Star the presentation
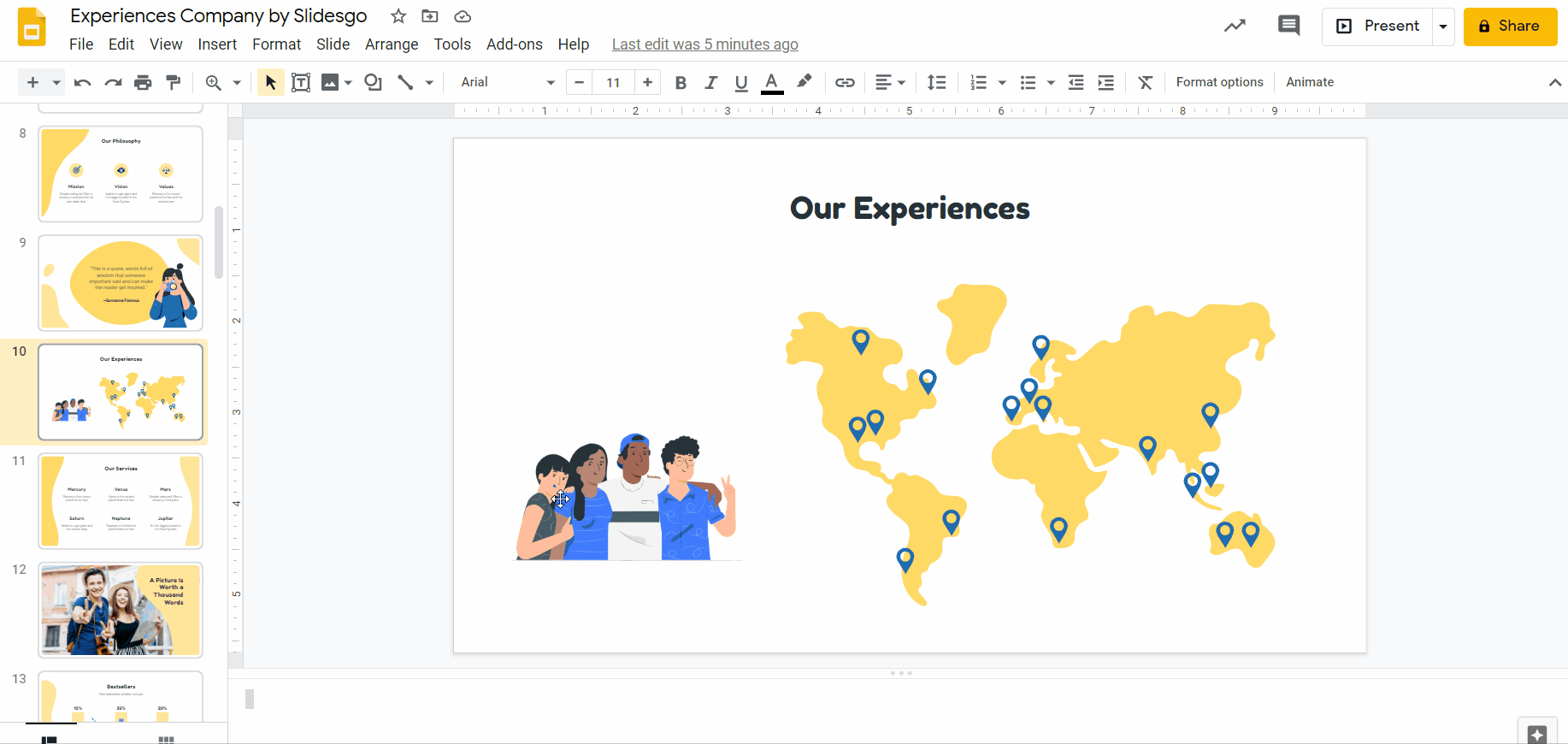Image resolution: width=1568 pixels, height=744 pixels. tap(398, 16)
